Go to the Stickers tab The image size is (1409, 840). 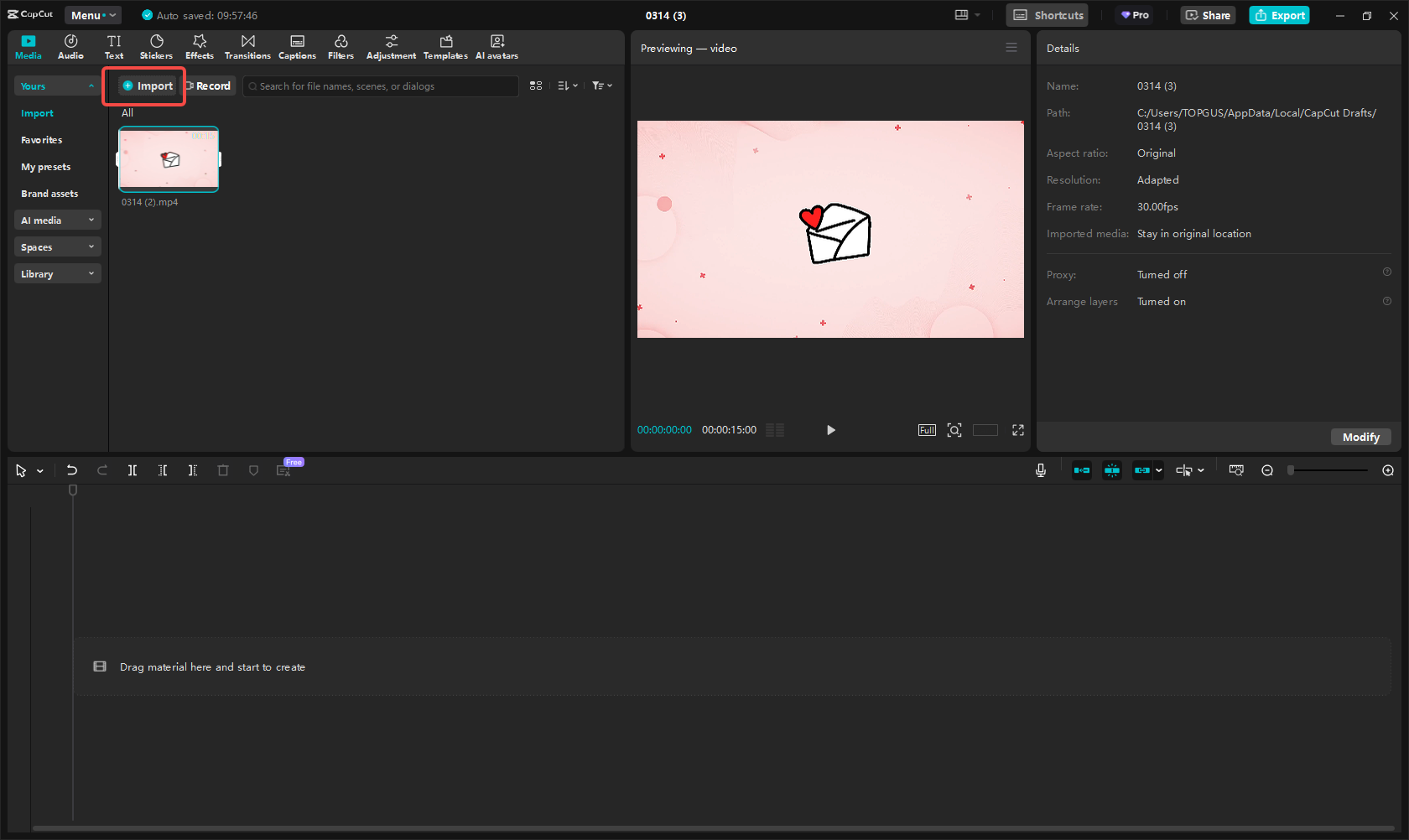pos(156,47)
